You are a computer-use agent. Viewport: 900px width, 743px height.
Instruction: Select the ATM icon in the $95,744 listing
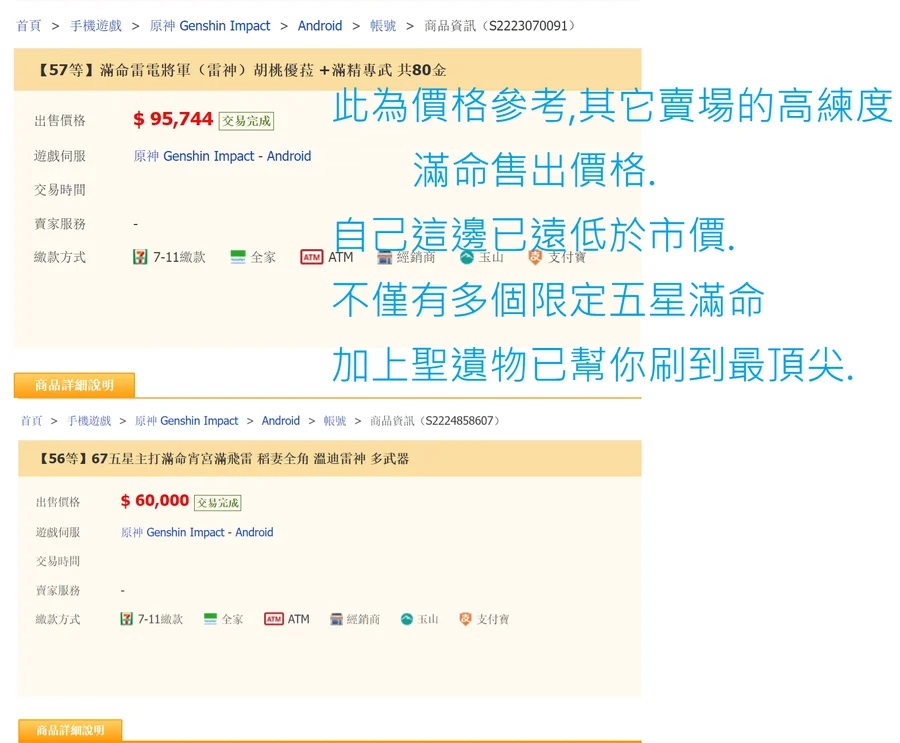311,257
